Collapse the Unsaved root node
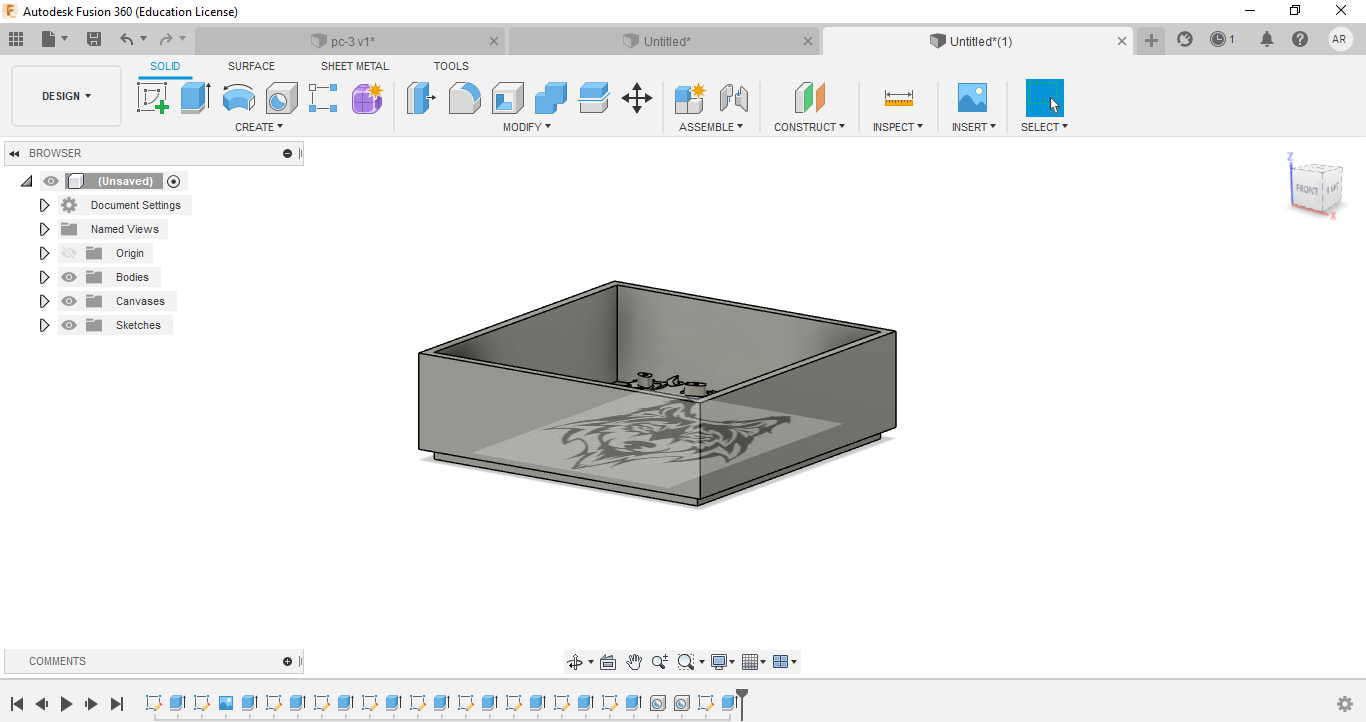The image size is (1366, 722). pos(26,181)
